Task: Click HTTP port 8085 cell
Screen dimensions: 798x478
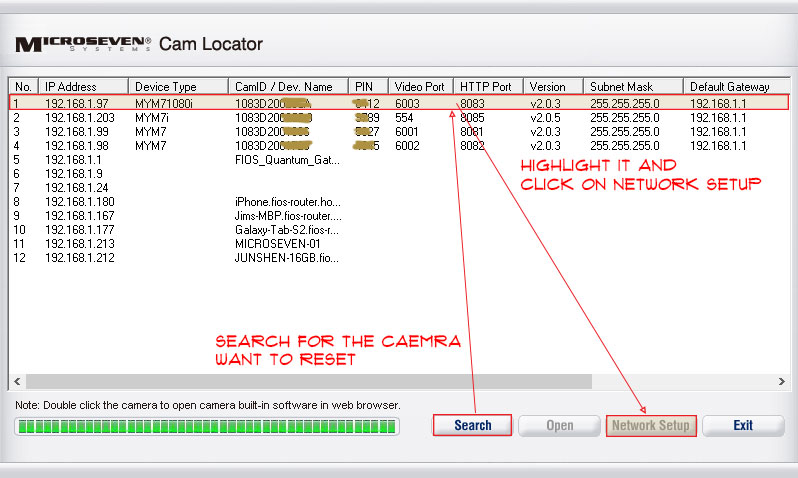Action: (472, 118)
